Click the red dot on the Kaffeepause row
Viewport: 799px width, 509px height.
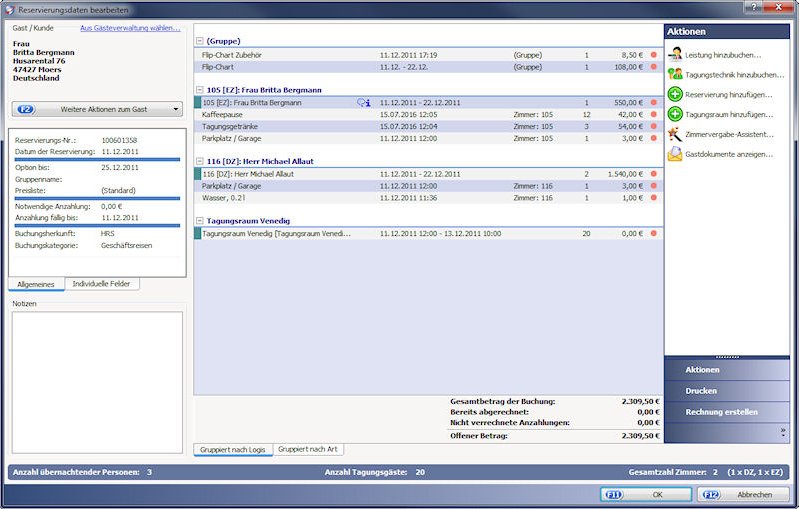click(654, 115)
